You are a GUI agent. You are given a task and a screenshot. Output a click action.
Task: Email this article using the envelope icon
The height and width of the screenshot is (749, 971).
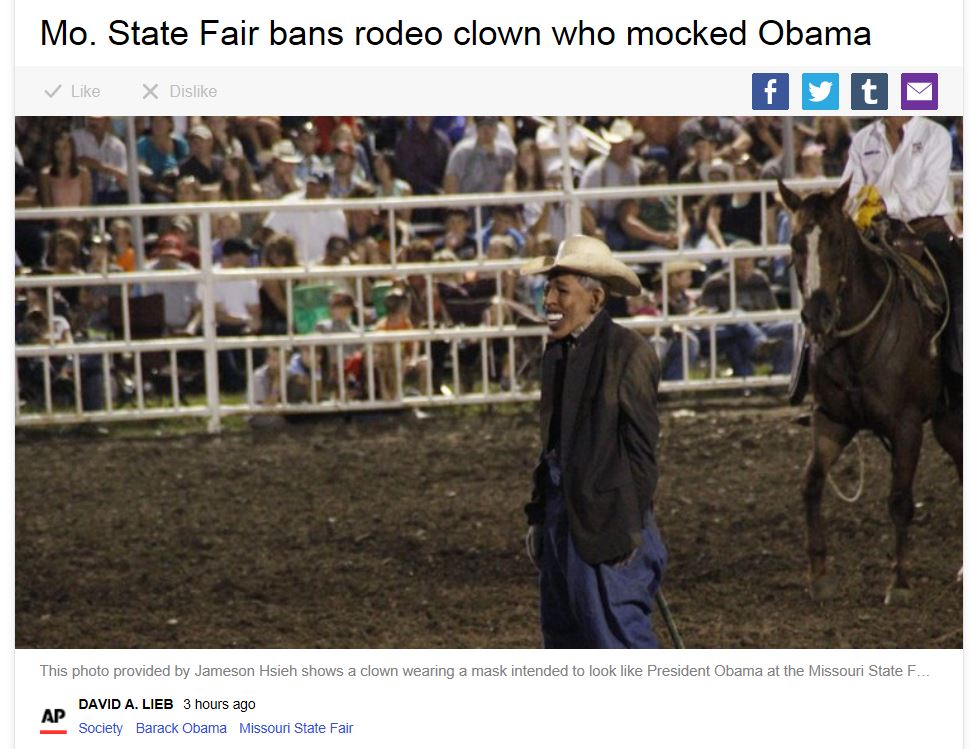click(x=919, y=91)
